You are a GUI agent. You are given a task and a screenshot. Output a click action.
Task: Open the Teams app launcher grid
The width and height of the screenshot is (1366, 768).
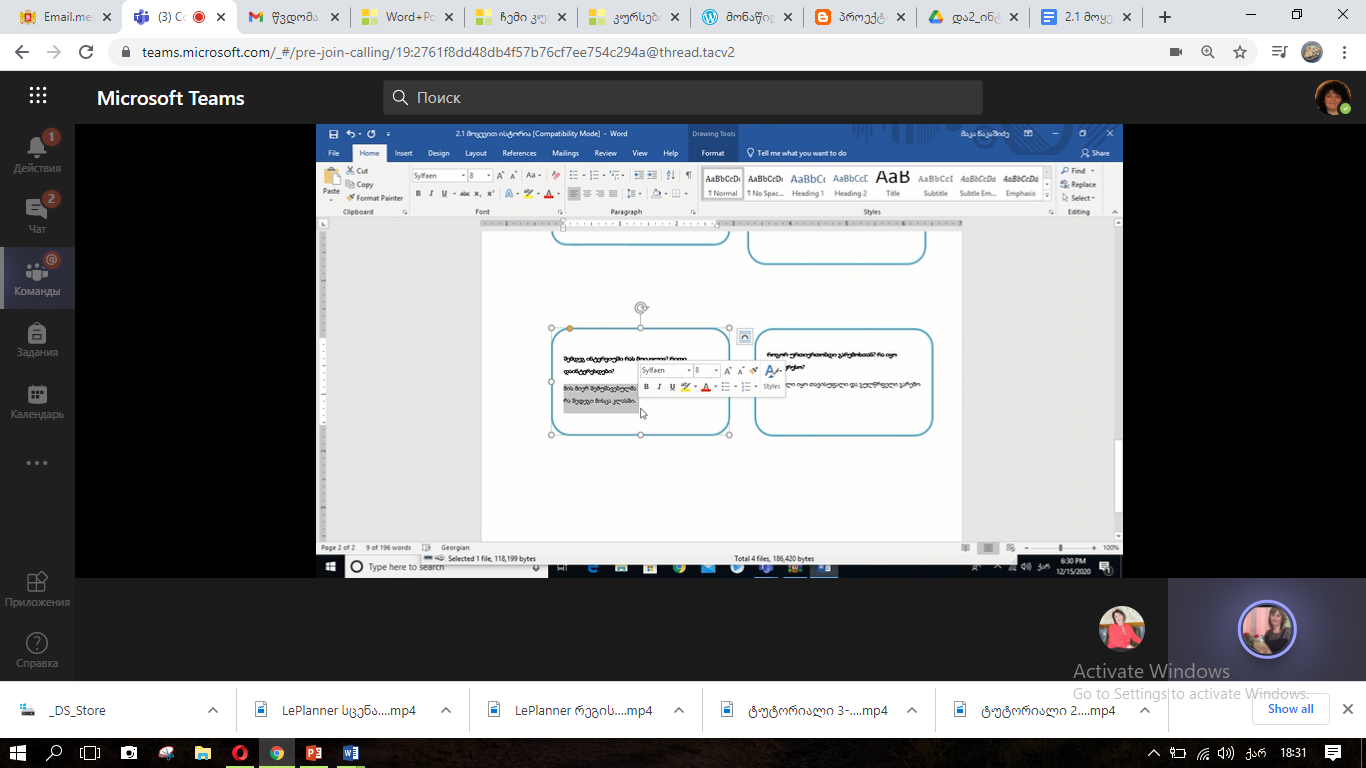38,96
